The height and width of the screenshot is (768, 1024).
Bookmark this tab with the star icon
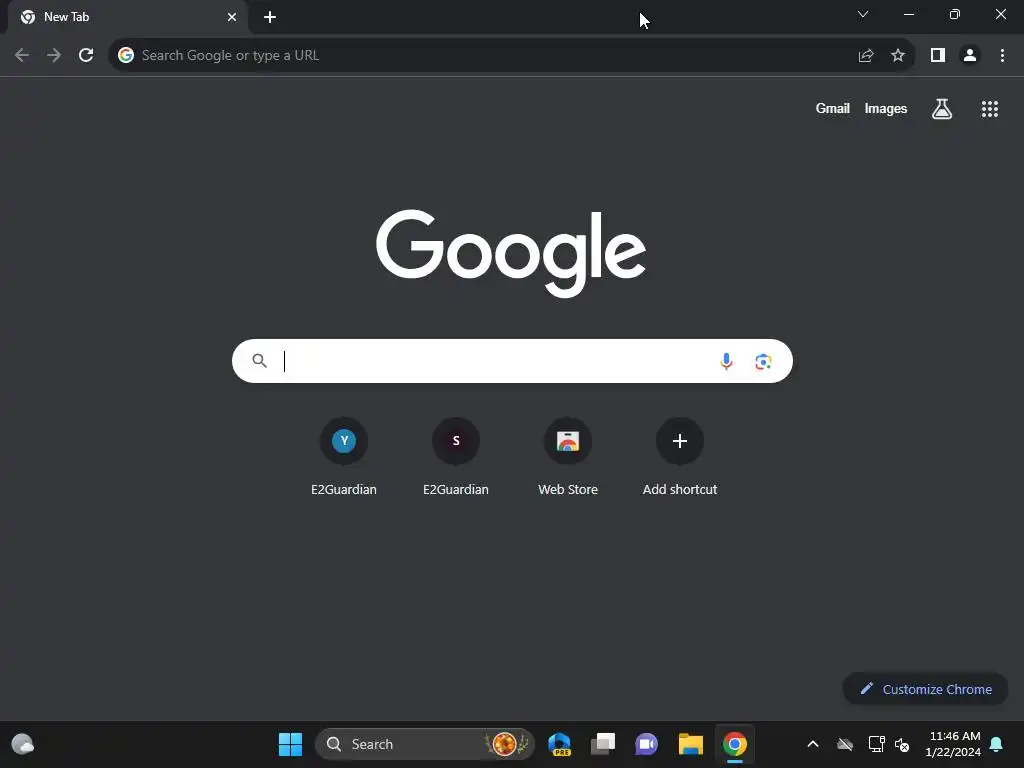pos(898,56)
